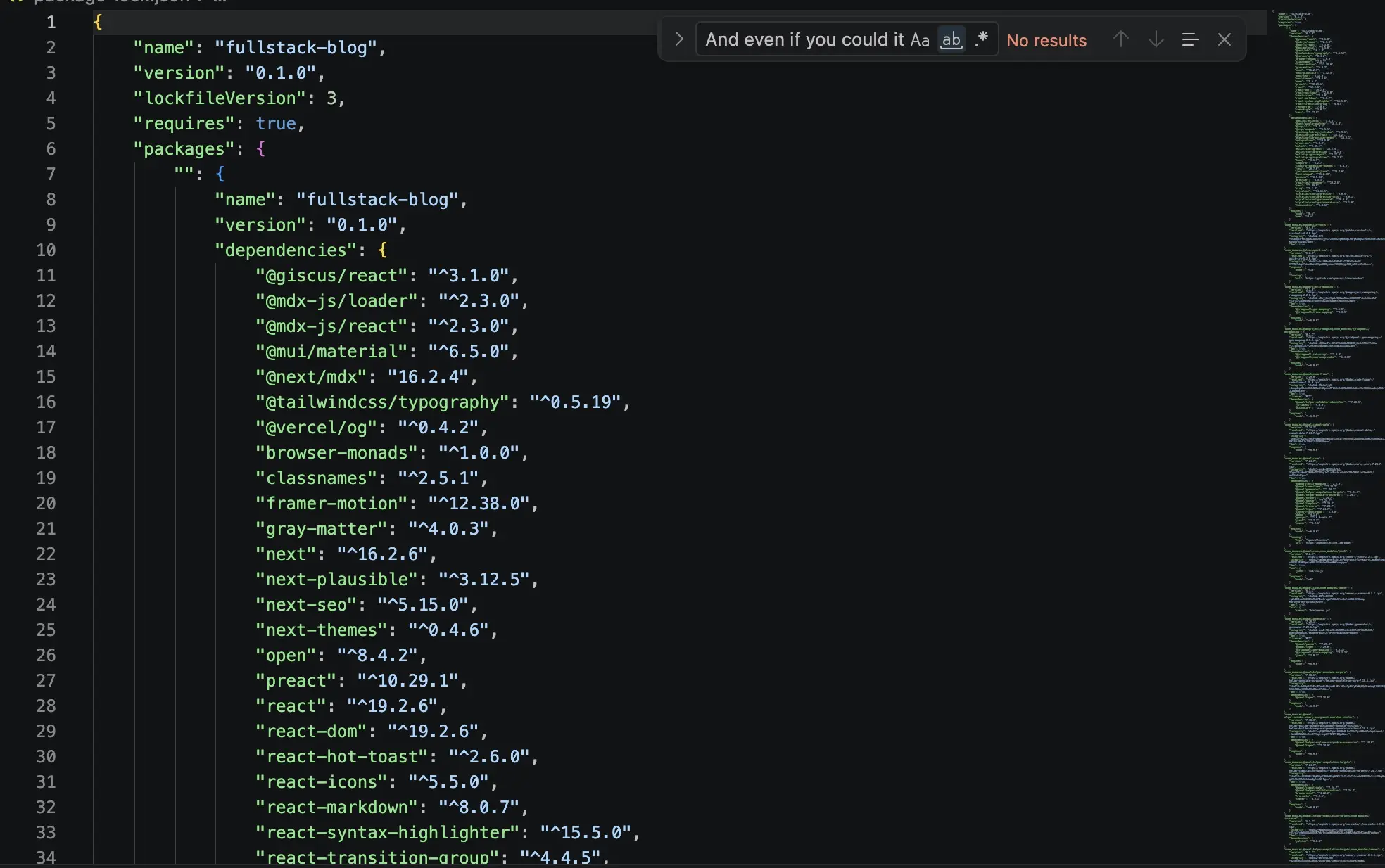1385x868 pixels.
Task: Click the "lockfileVersion" key
Action: click(220, 98)
